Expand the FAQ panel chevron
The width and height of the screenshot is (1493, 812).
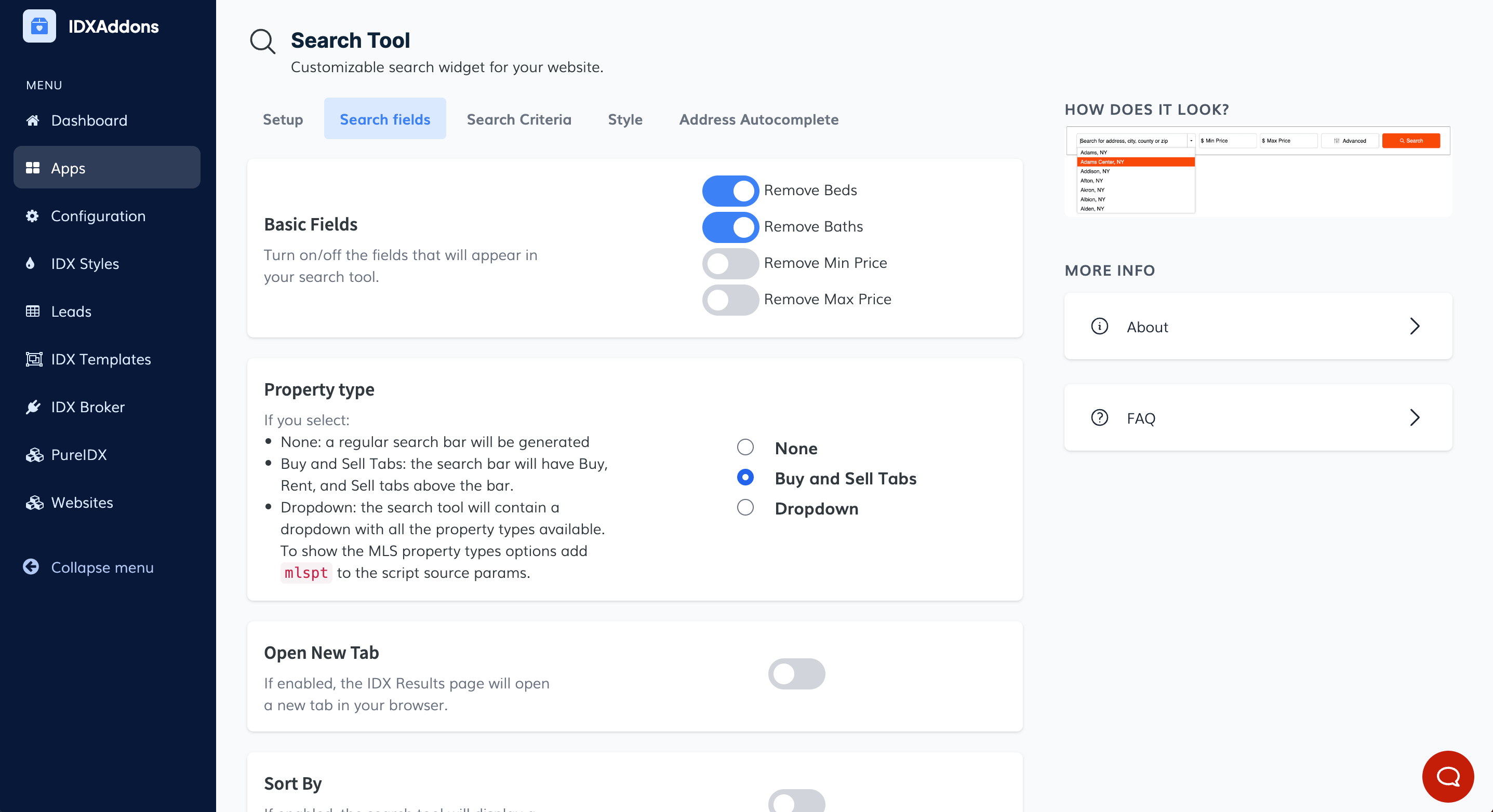(x=1414, y=417)
